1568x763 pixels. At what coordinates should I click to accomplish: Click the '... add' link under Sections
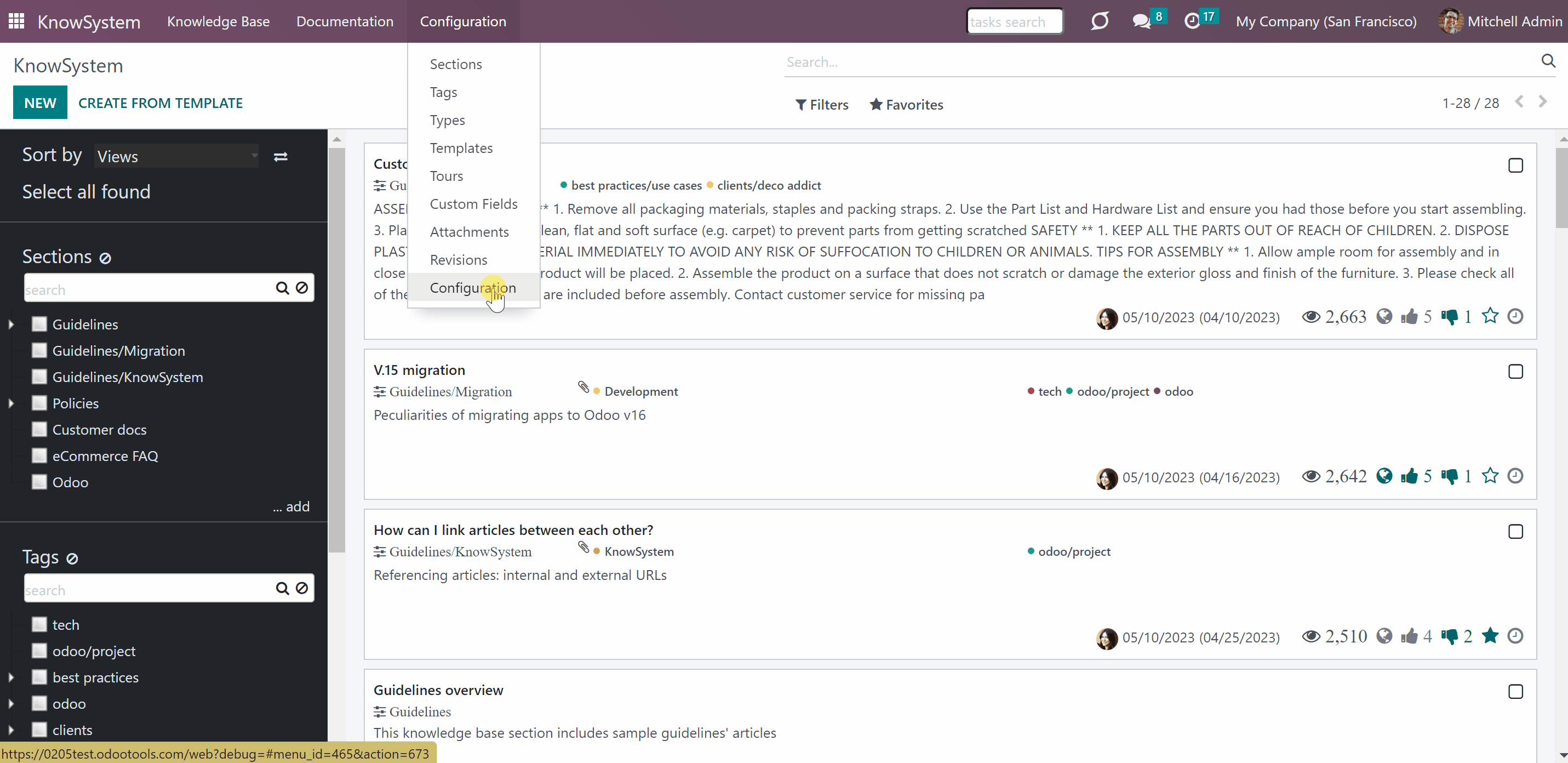[x=291, y=506]
